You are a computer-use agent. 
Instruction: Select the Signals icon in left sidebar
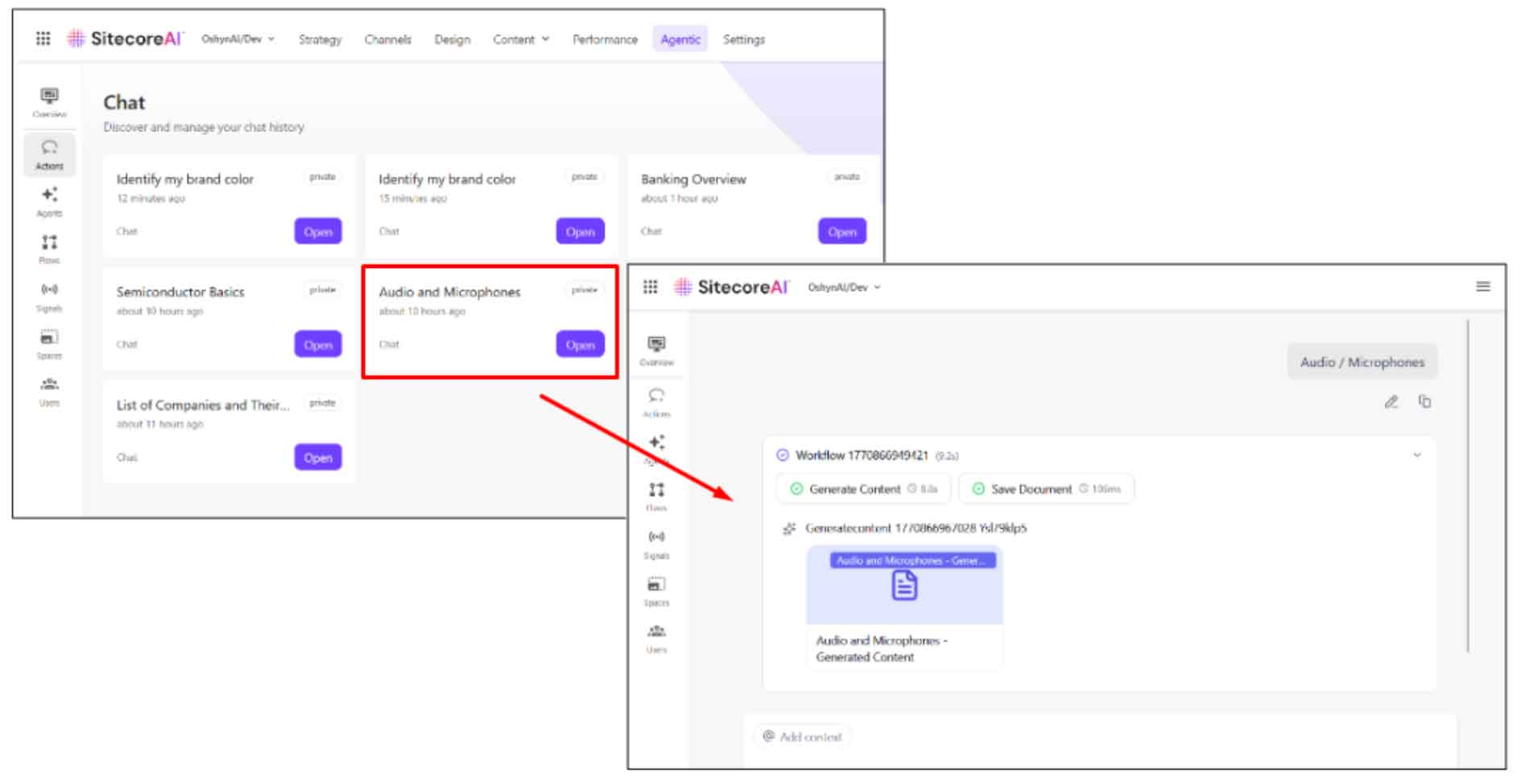[49, 296]
